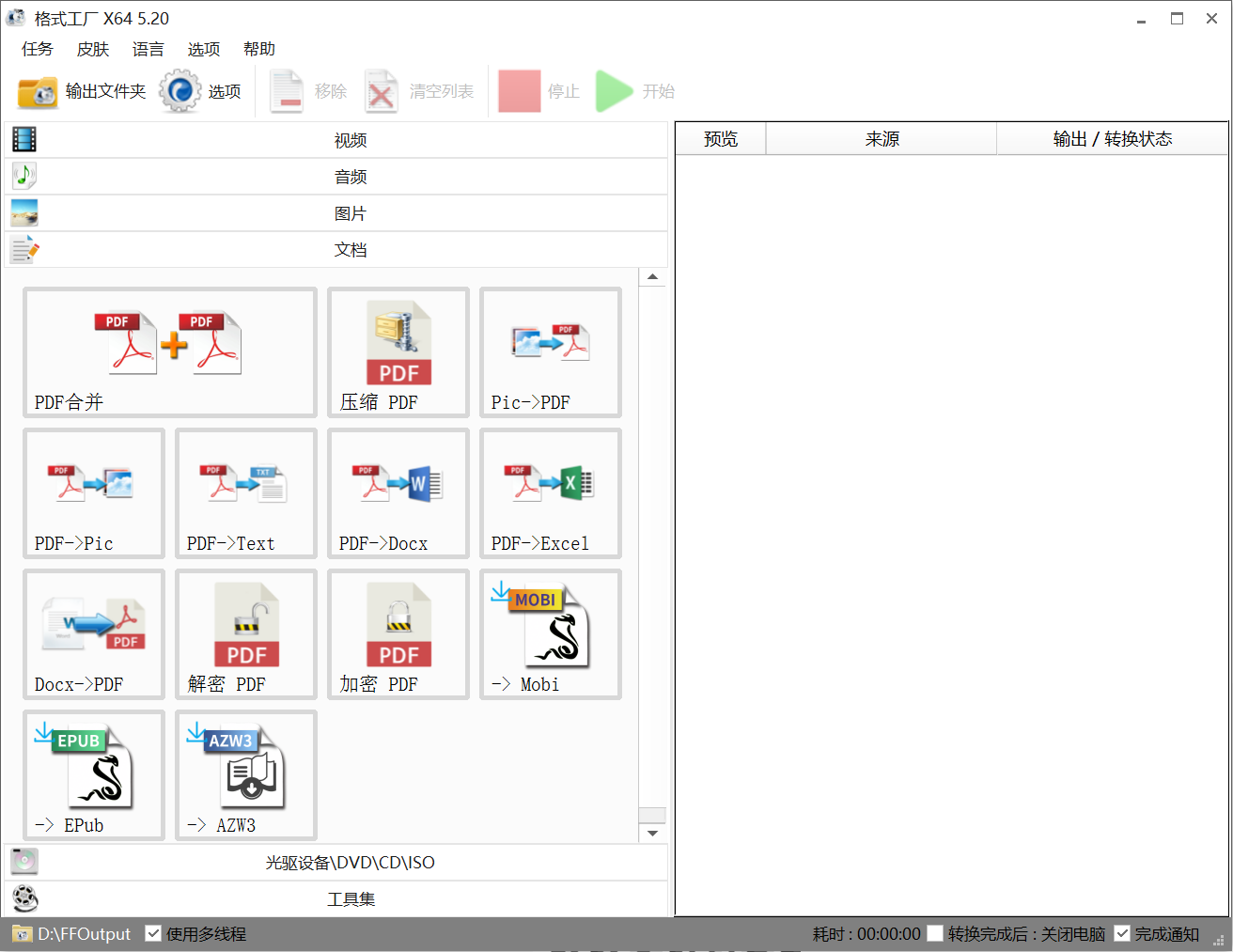This screenshot has height=952, width=1233.
Task: Click the 输出文件夹 output folder icon
Action: [38, 91]
